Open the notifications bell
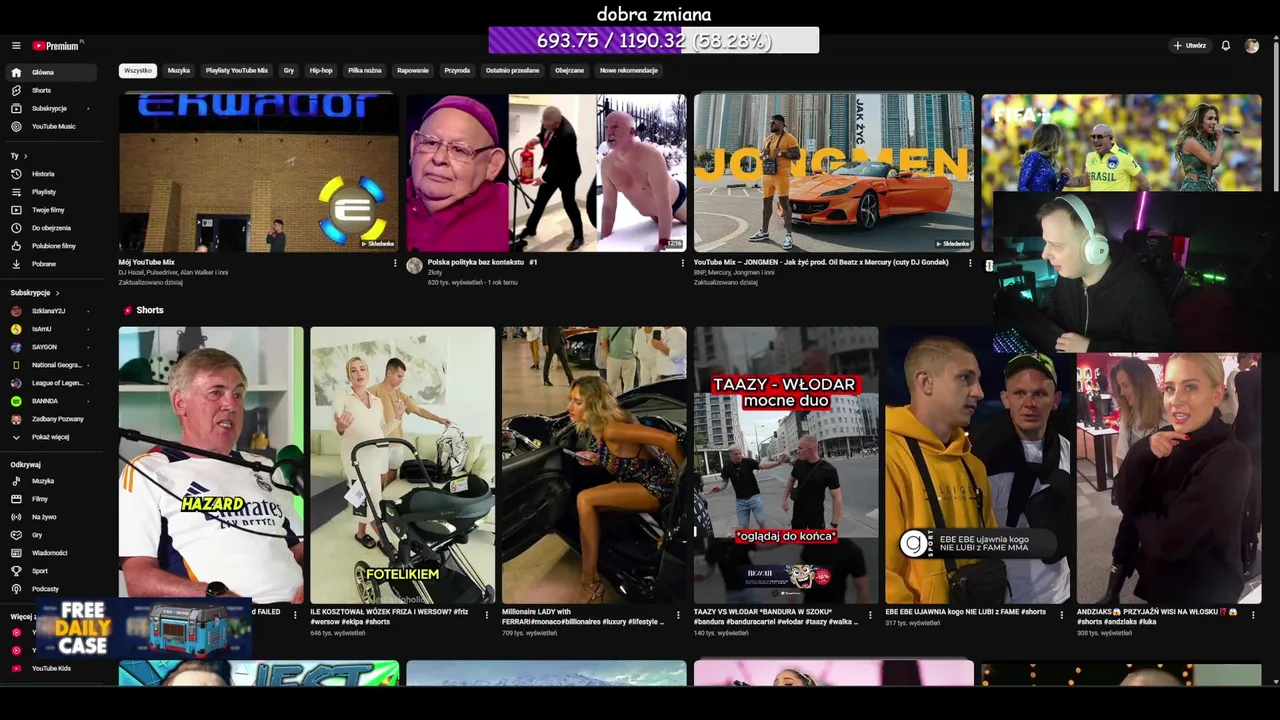The width and height of the screenshot is (1280, 720). 1225,46
